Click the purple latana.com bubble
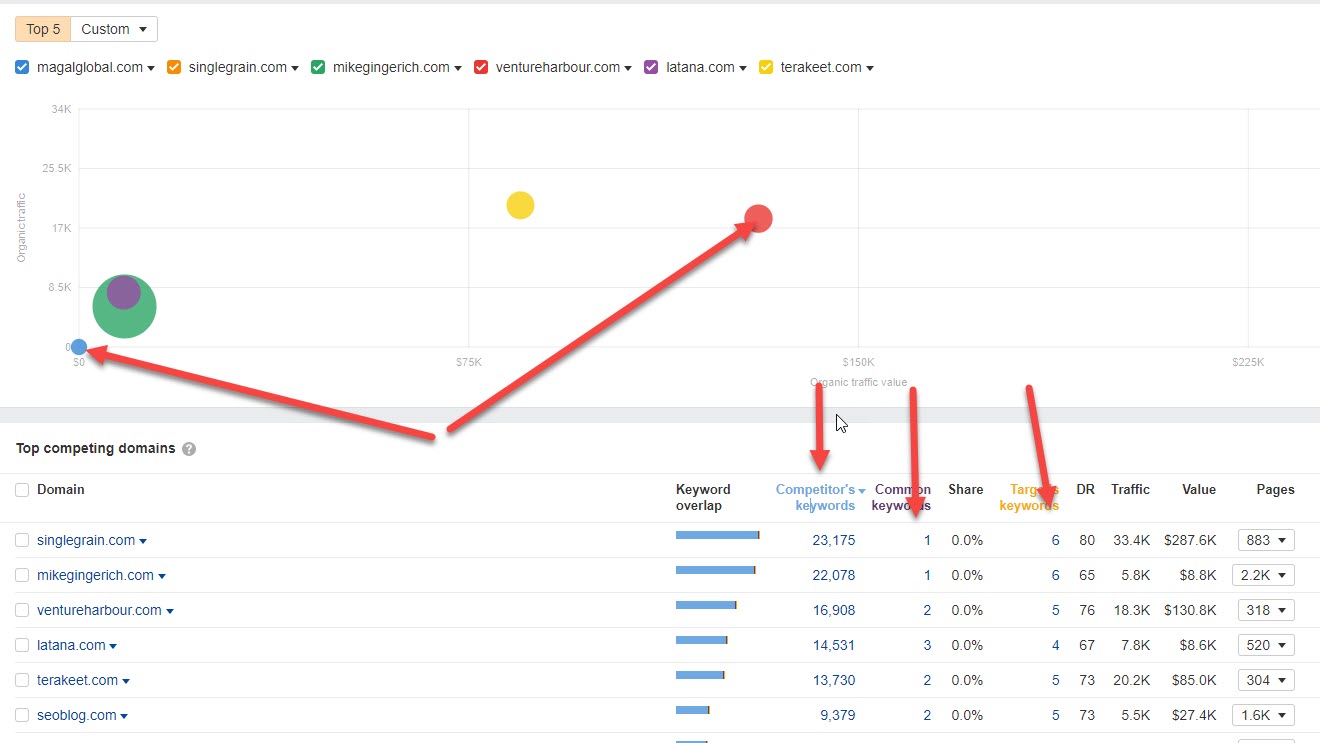 [124, 292]
